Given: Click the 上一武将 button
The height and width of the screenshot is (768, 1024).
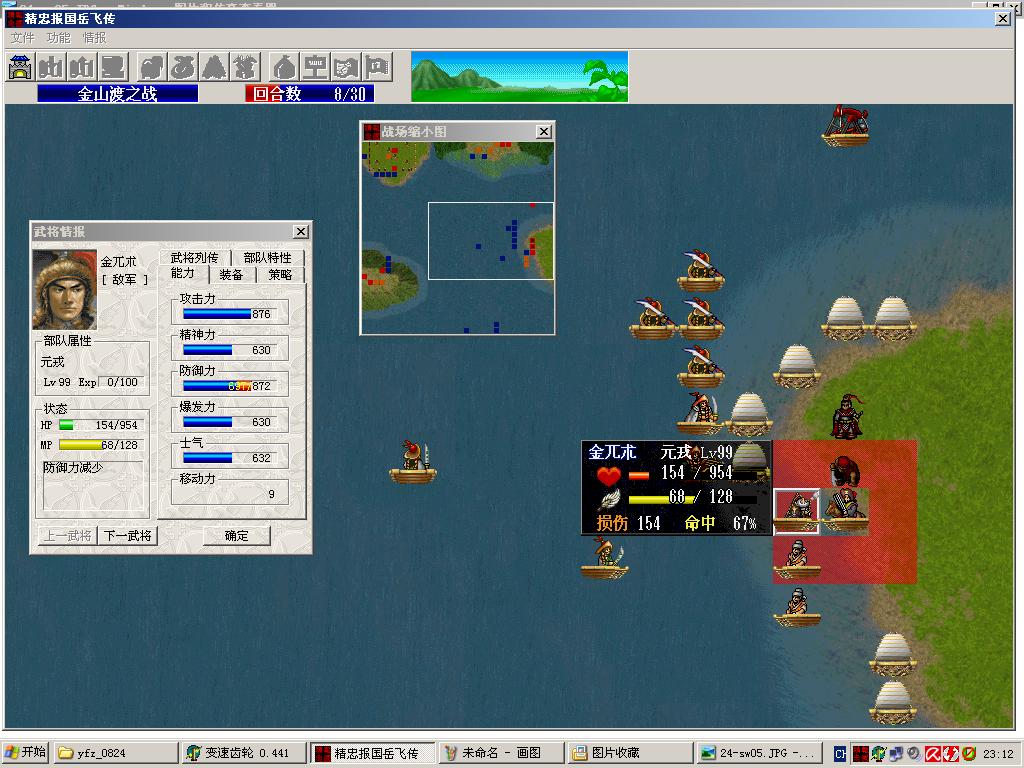Looking at the screenshot, I should point(68,536).
